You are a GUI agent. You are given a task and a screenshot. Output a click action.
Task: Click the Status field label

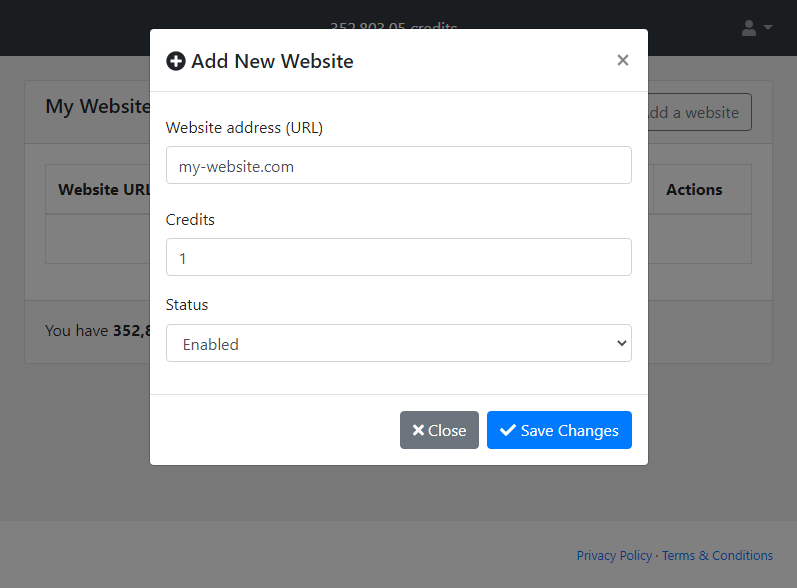coord(187,304)
